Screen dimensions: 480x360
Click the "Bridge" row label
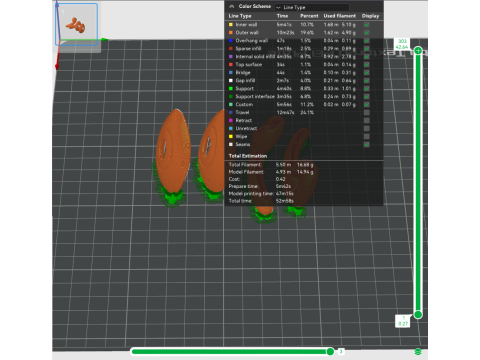(243, 73)
